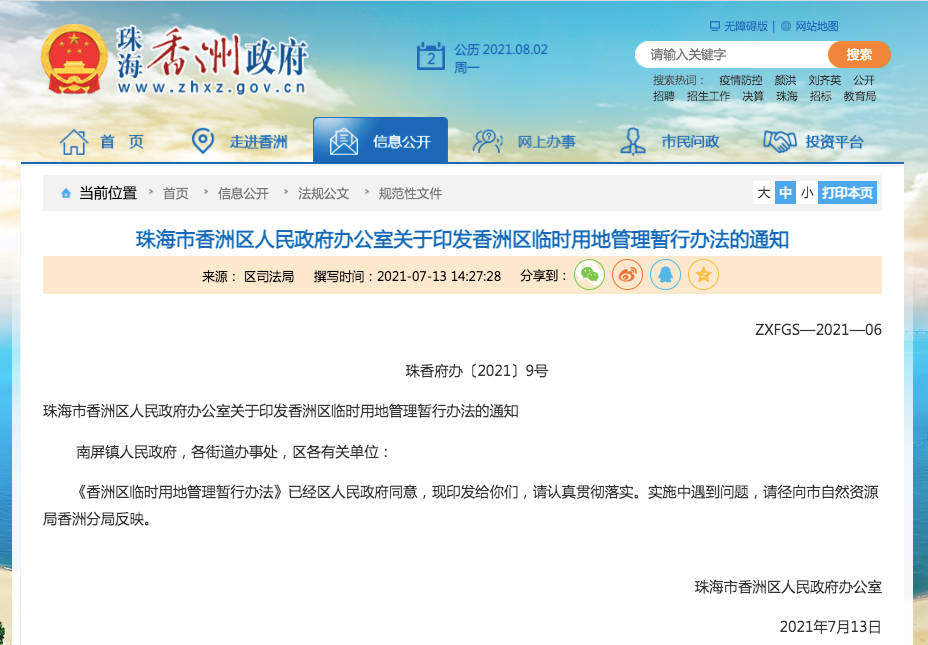Click the orange 搜索 search button
The image size is (928, 645).
click(x=858, y=54)
